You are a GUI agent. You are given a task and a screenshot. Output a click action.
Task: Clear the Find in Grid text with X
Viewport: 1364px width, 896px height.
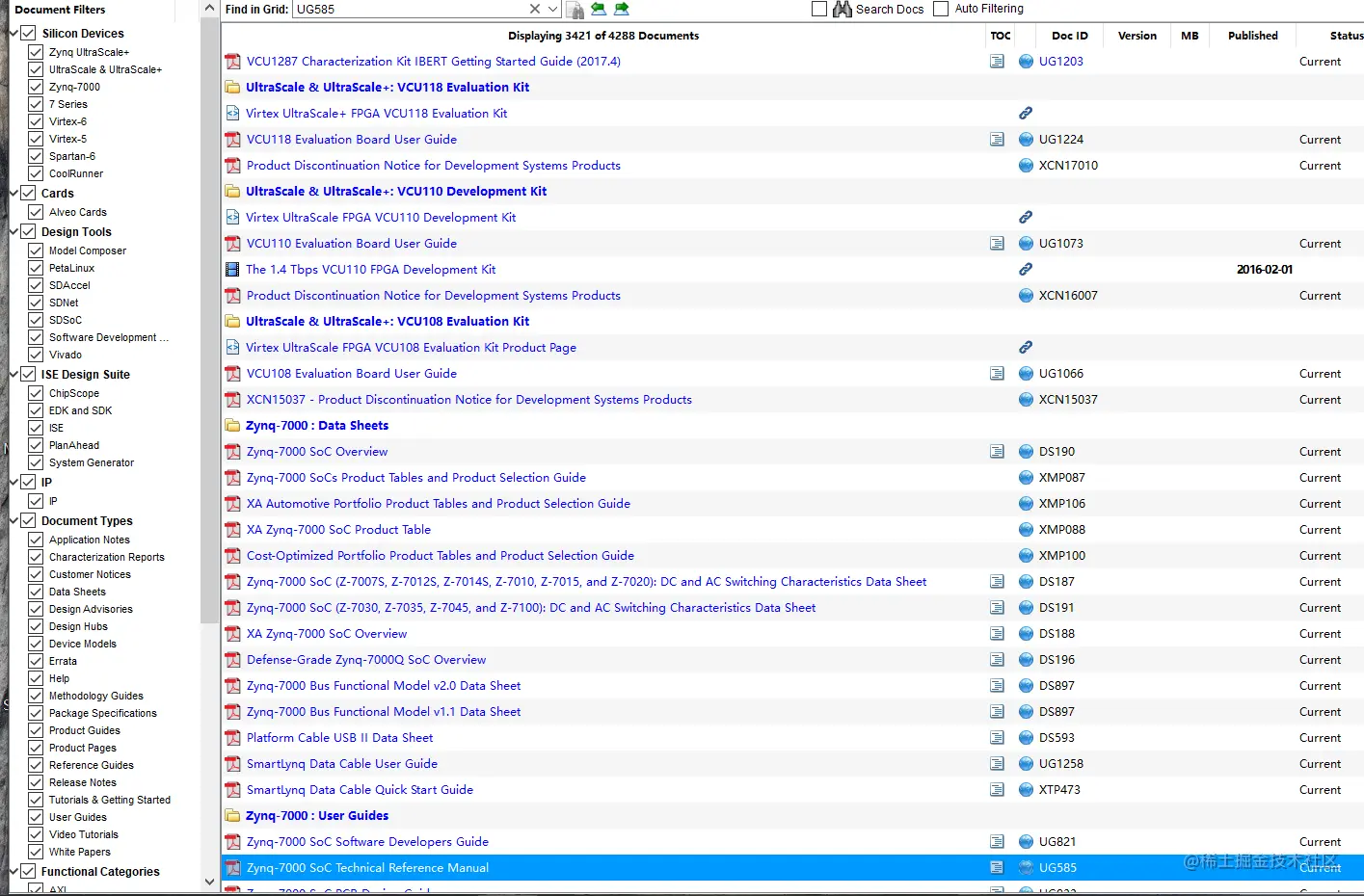[x=535, y=9]
